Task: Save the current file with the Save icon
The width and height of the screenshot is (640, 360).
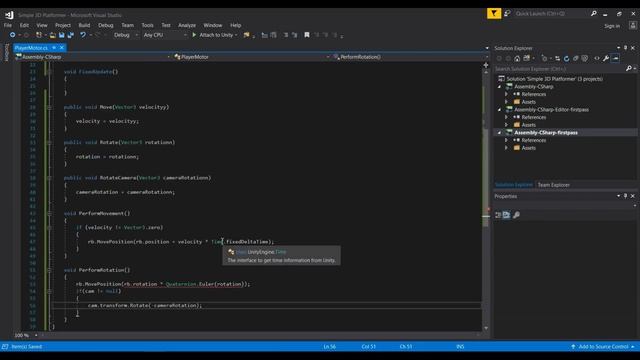Action: click(x=61, y=35)
